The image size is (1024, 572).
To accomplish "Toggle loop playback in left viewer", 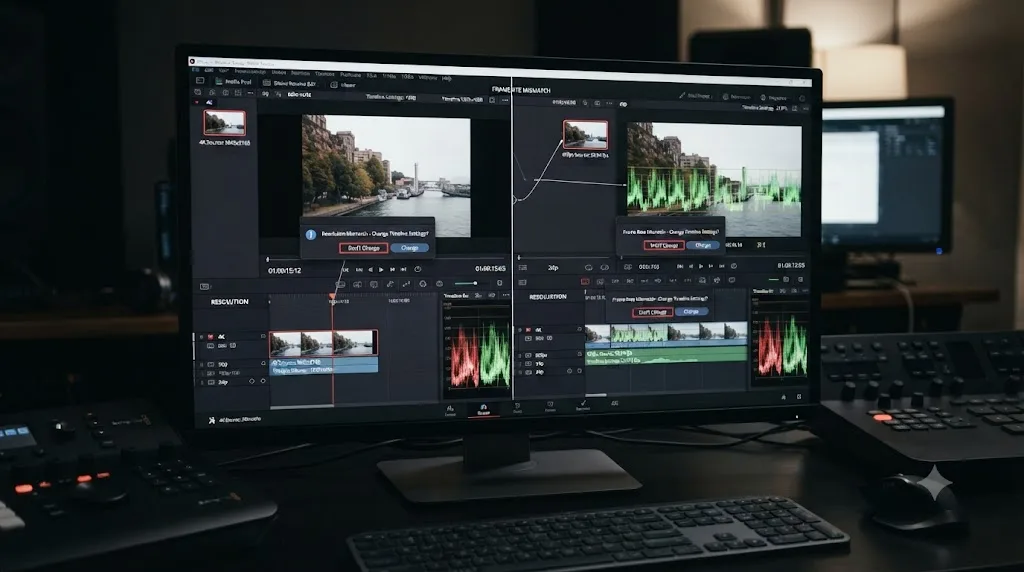I will [418, 269].
